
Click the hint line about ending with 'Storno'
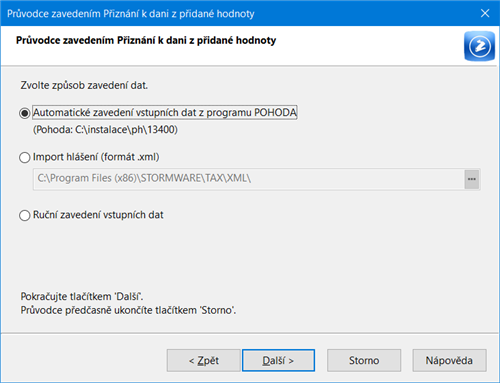pos(128,310)
